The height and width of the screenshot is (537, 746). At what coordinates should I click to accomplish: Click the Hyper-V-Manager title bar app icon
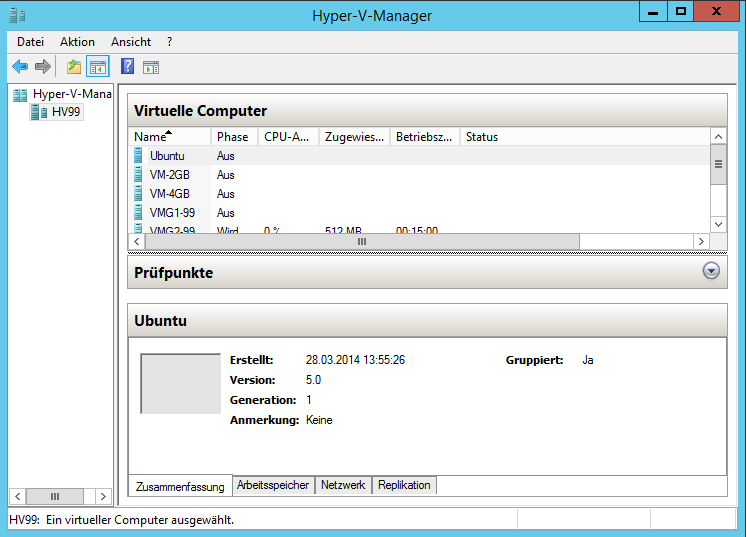click(x=17, y=15)
